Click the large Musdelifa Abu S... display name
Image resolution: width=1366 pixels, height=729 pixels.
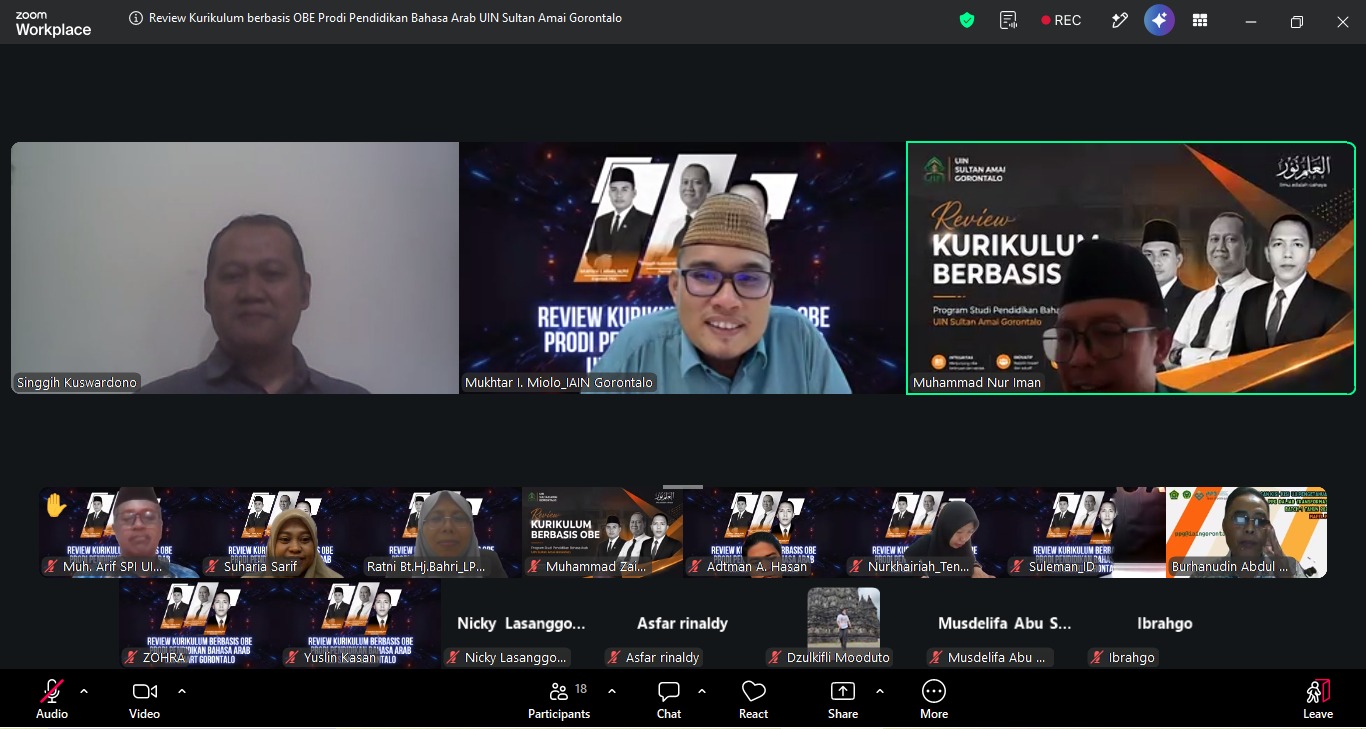[1004, 623]
